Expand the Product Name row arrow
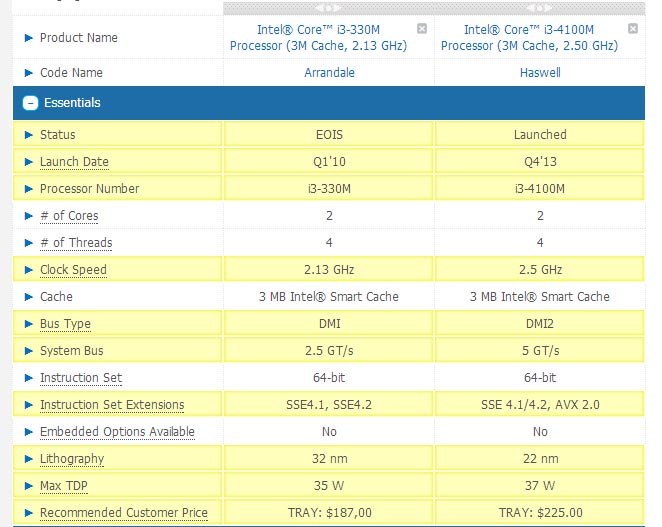This screenshot has width=662, height=527. click(x=29, y=38)
